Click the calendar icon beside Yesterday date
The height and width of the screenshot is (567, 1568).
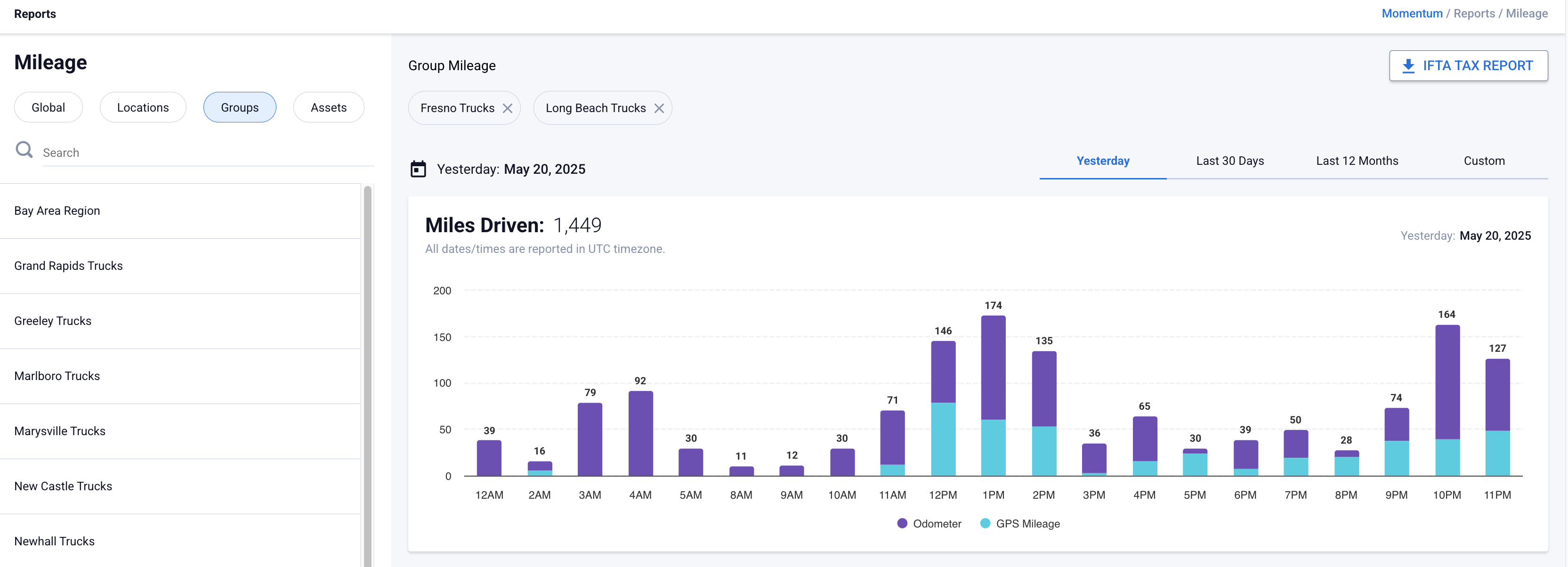(x=418, y=169)
